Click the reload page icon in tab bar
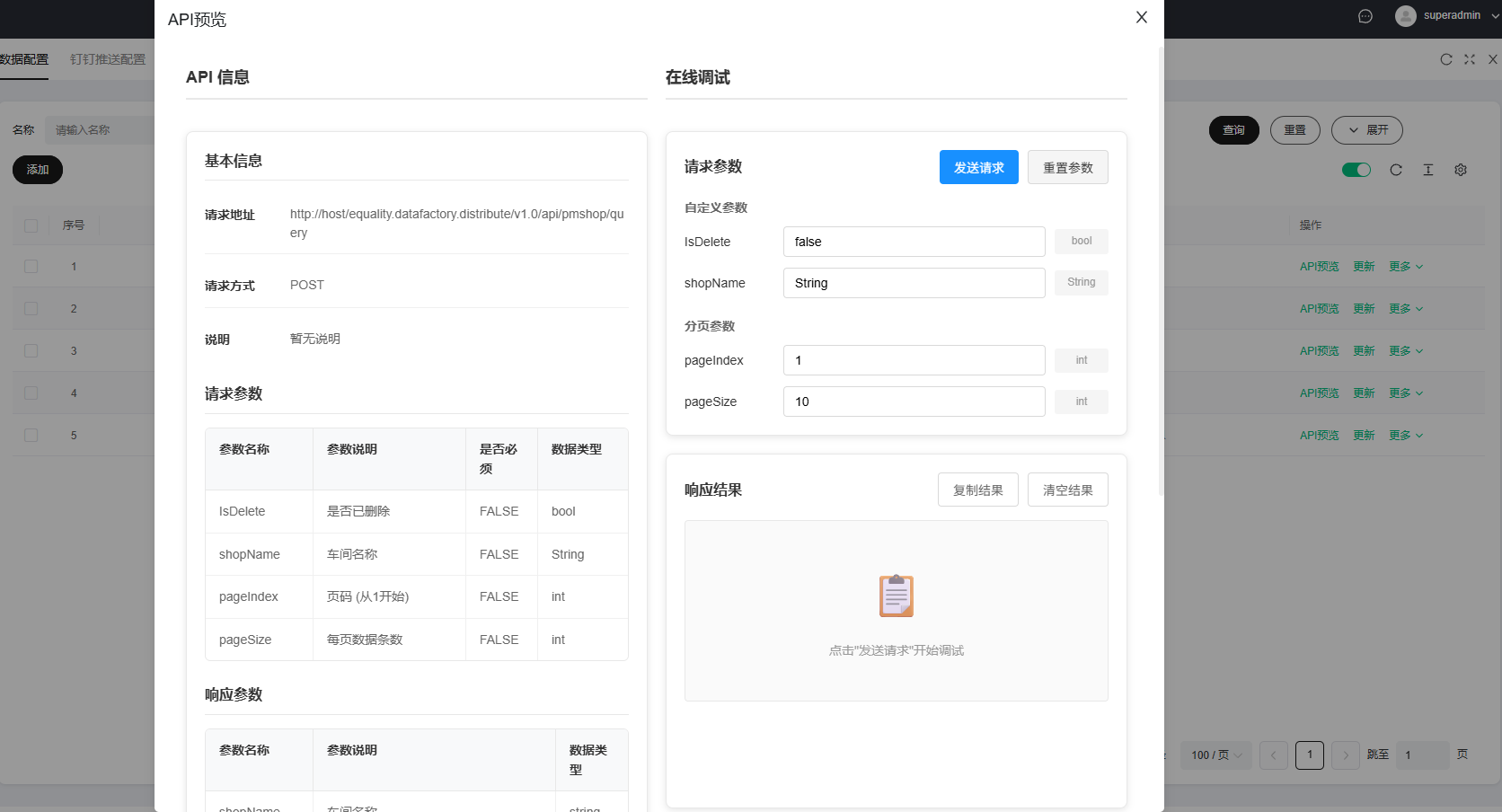 pyautogui.click(x=1446, y=59)
